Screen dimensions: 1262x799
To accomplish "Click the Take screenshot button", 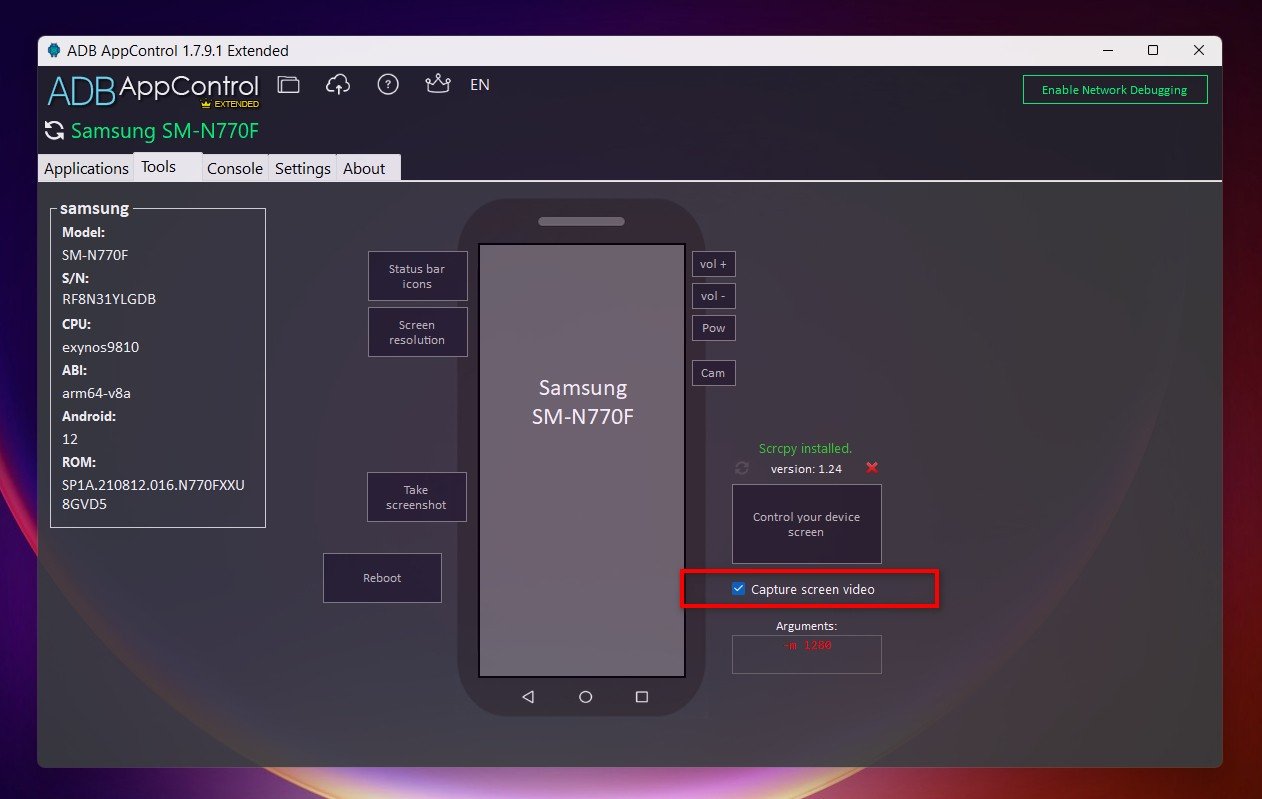I will [x=417, y=497].
